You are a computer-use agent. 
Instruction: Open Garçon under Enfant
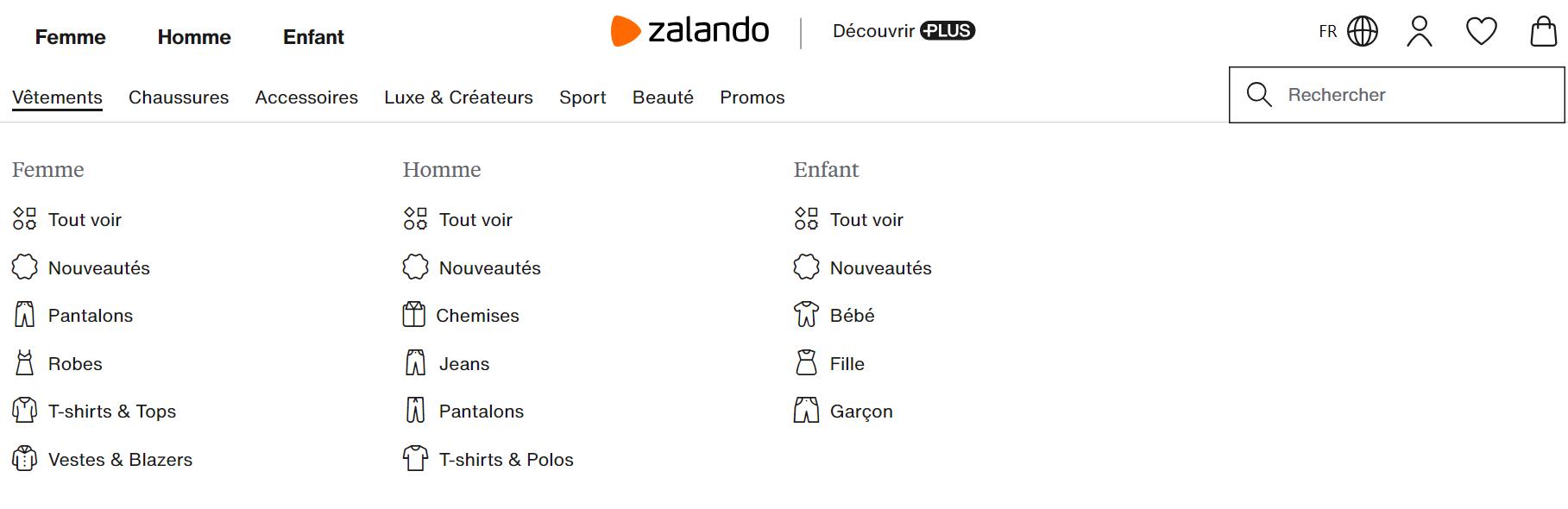click(x=860, y=412)
